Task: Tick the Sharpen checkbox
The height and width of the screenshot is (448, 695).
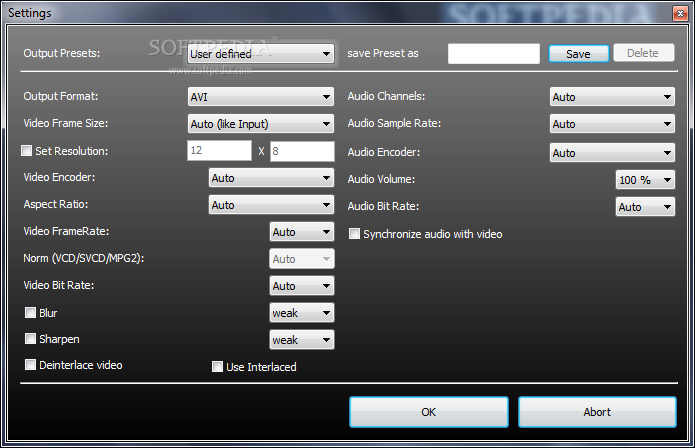Action: (x=30, y=339)
